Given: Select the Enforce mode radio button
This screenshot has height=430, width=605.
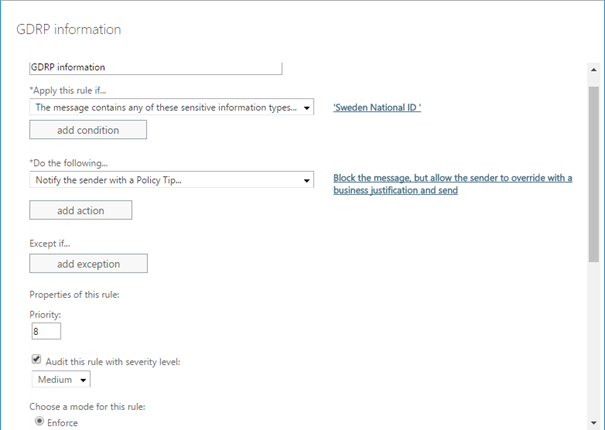Looking at the screenshot, I should click(x=40, y=422).
